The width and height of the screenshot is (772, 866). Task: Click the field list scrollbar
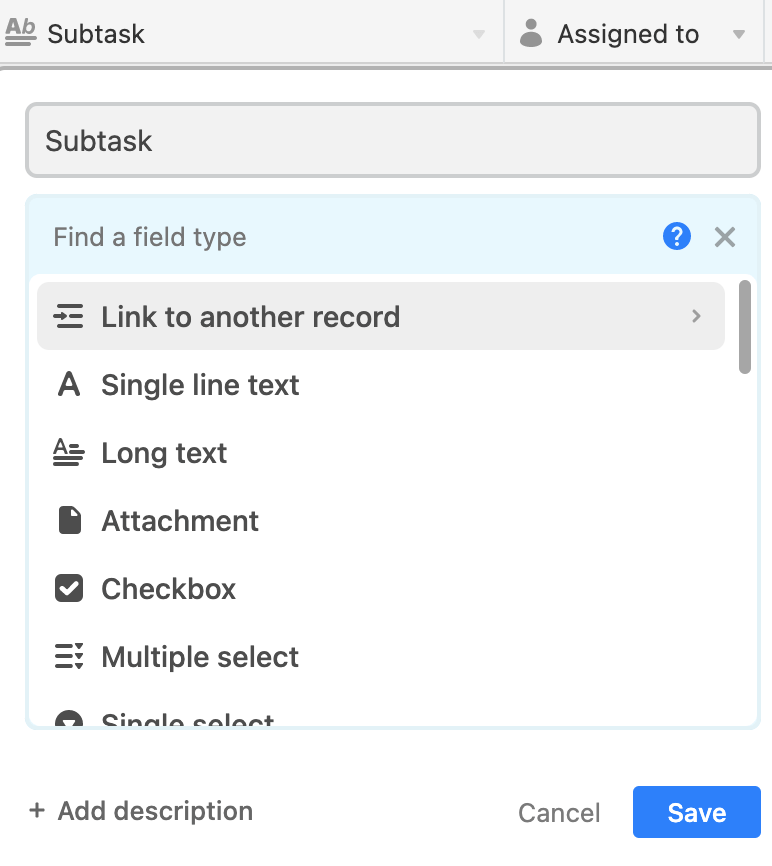[x=744, y=330]
